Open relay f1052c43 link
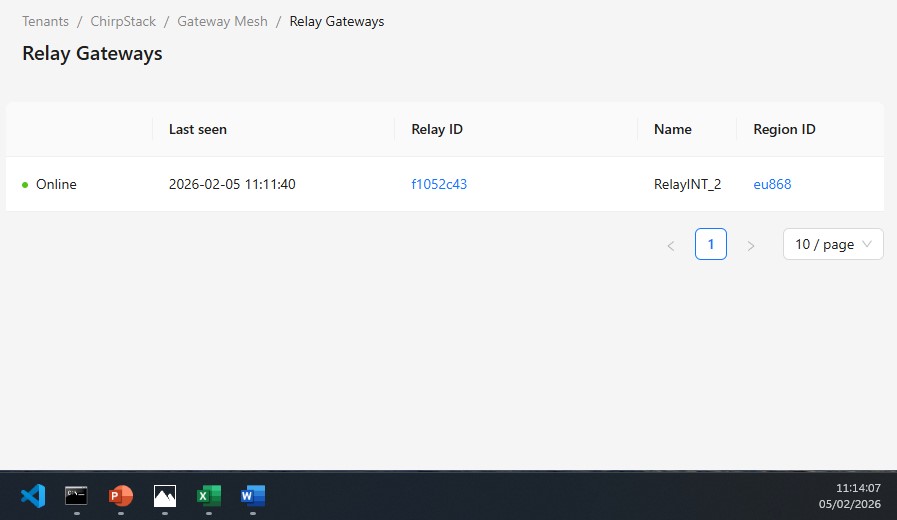Image resolution: width=897 pixels, height=520 pixels. coord(439,185)
